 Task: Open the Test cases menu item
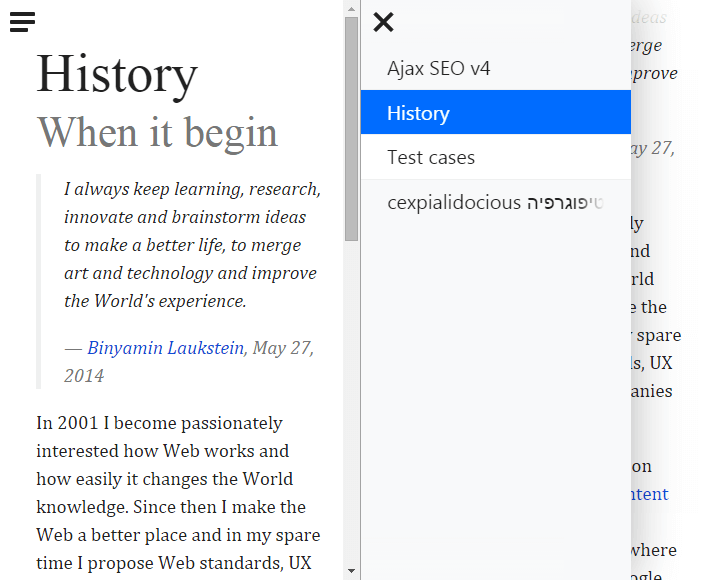431,157
